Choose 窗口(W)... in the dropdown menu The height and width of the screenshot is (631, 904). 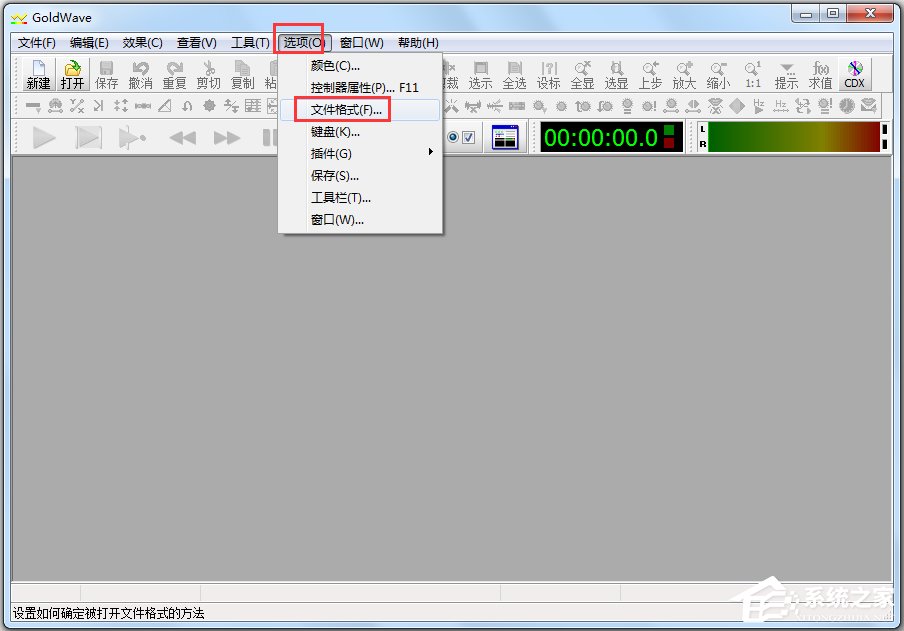(360, 219)
